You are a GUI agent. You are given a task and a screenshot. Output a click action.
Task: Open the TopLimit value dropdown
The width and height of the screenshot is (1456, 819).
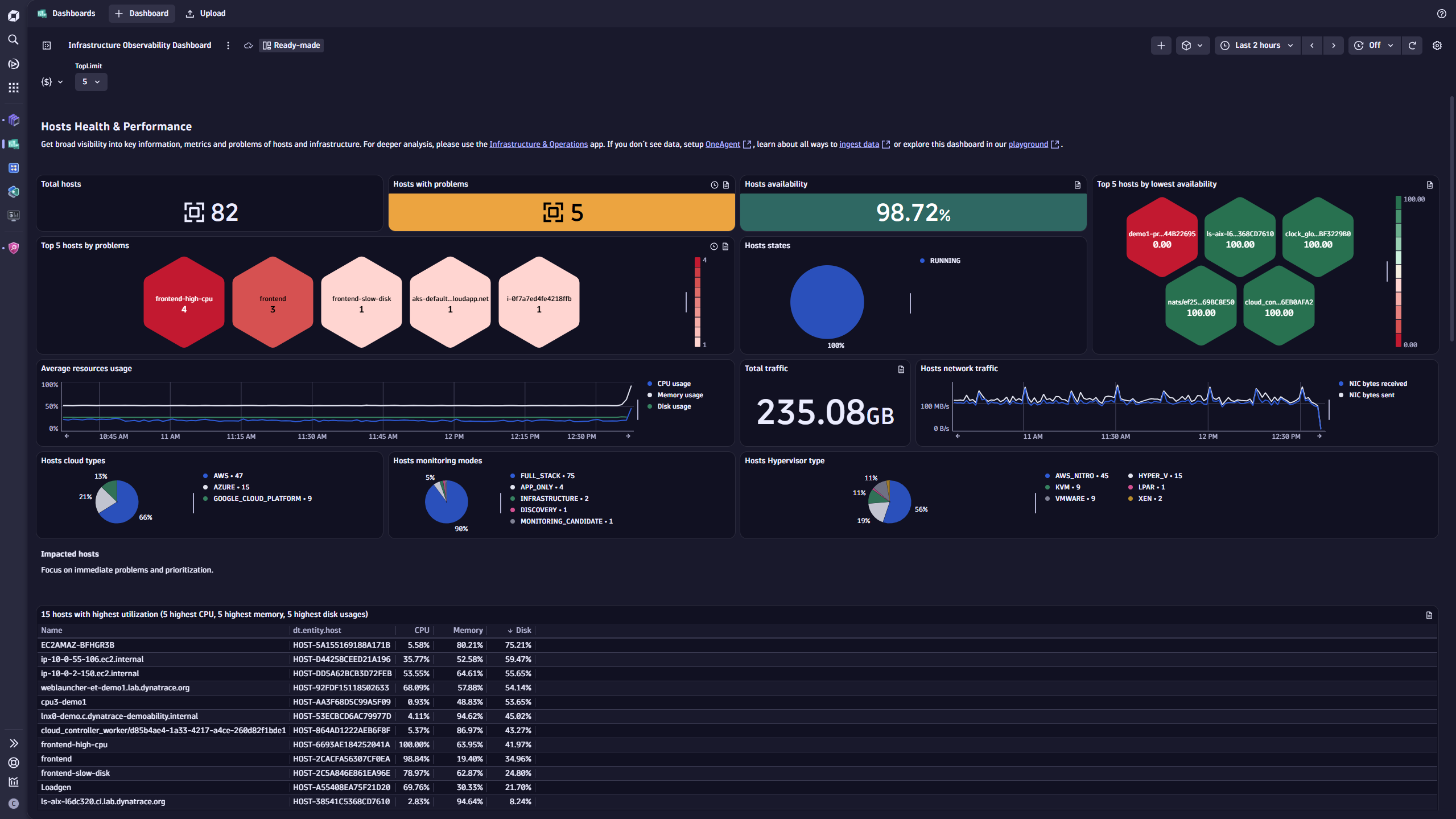pos(90,81)
